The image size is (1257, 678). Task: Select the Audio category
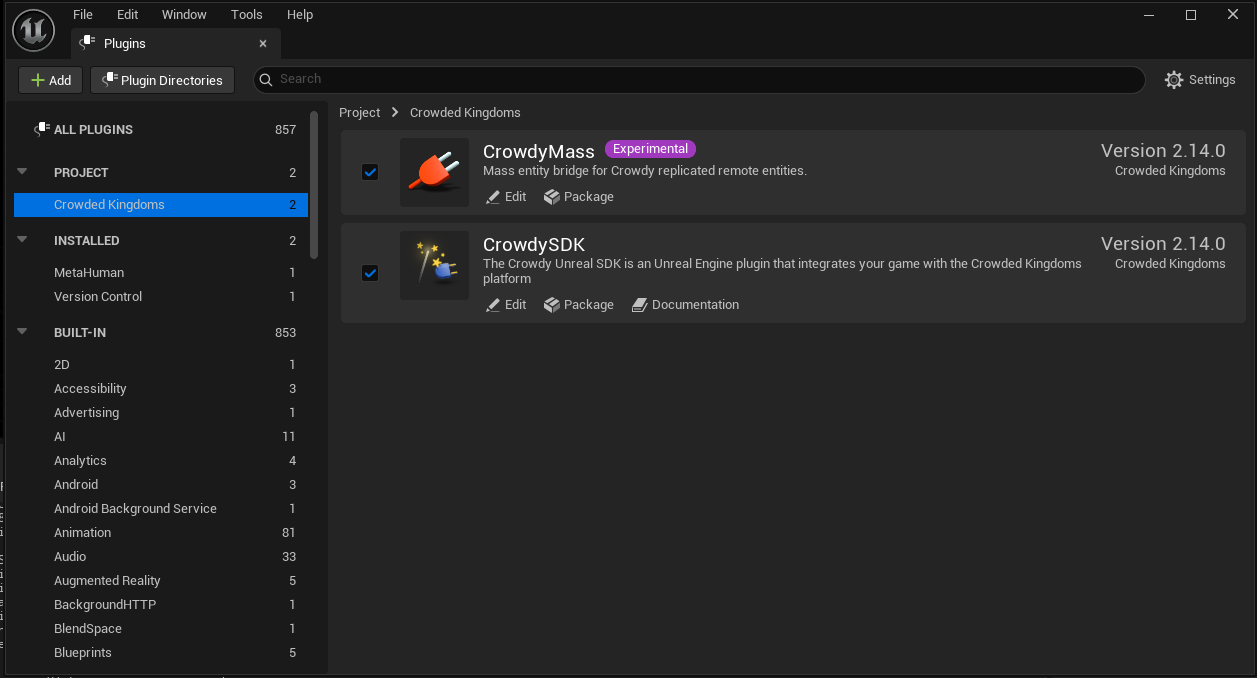161,556
